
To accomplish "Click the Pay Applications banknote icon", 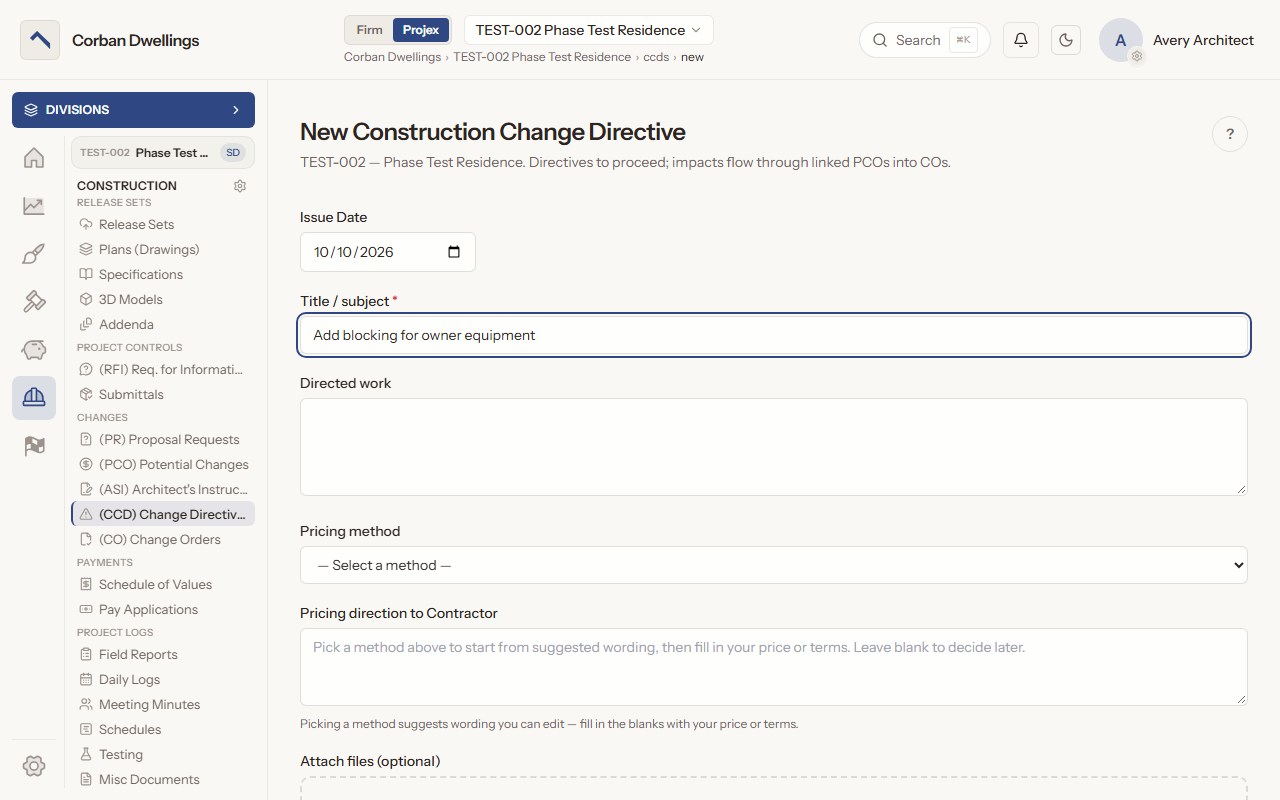I will (x=86, y=610).
